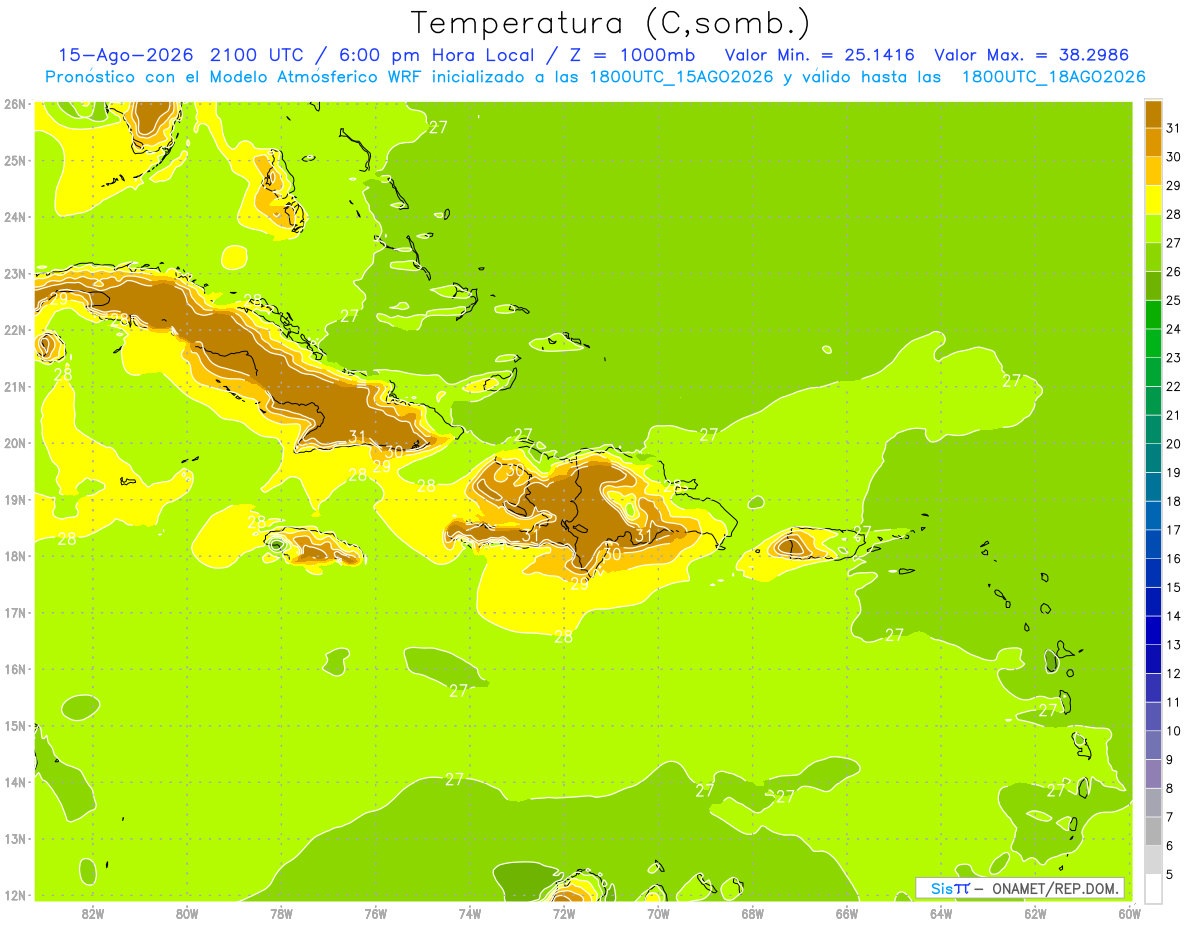Viewport: 1200px width, 927px height.
Task: Click longitude axis label '80W'
Action: click(x=187, y=914)
